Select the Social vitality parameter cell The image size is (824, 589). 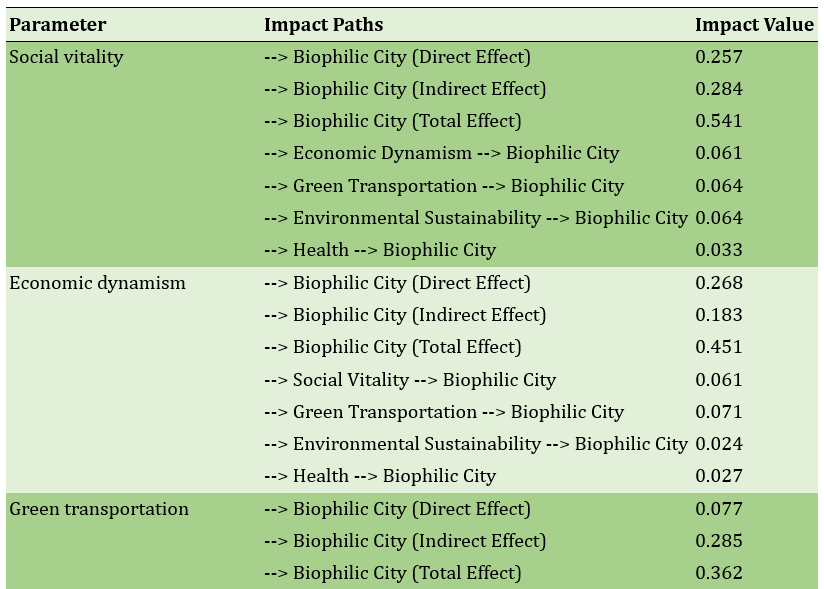(66, 57)
